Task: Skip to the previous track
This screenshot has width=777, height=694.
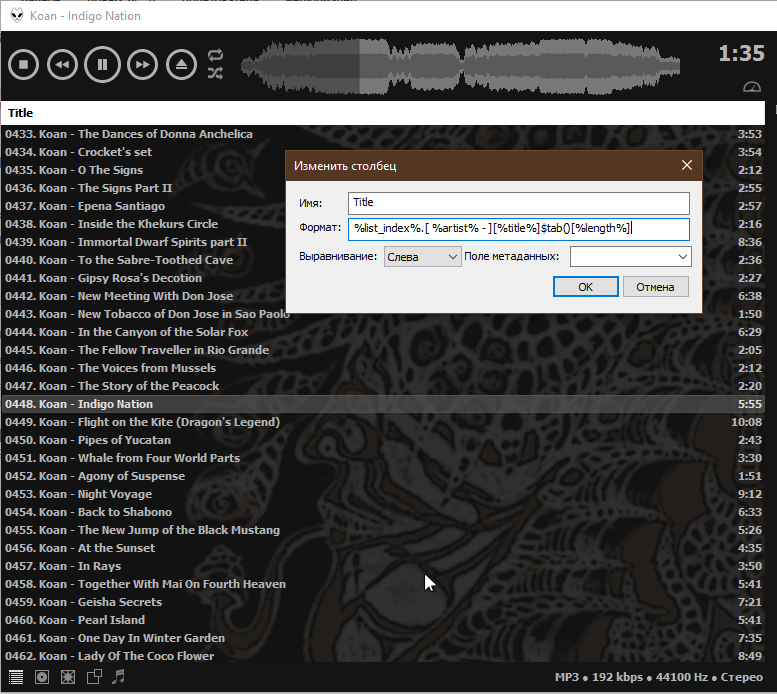Action: tap(62, 64)
